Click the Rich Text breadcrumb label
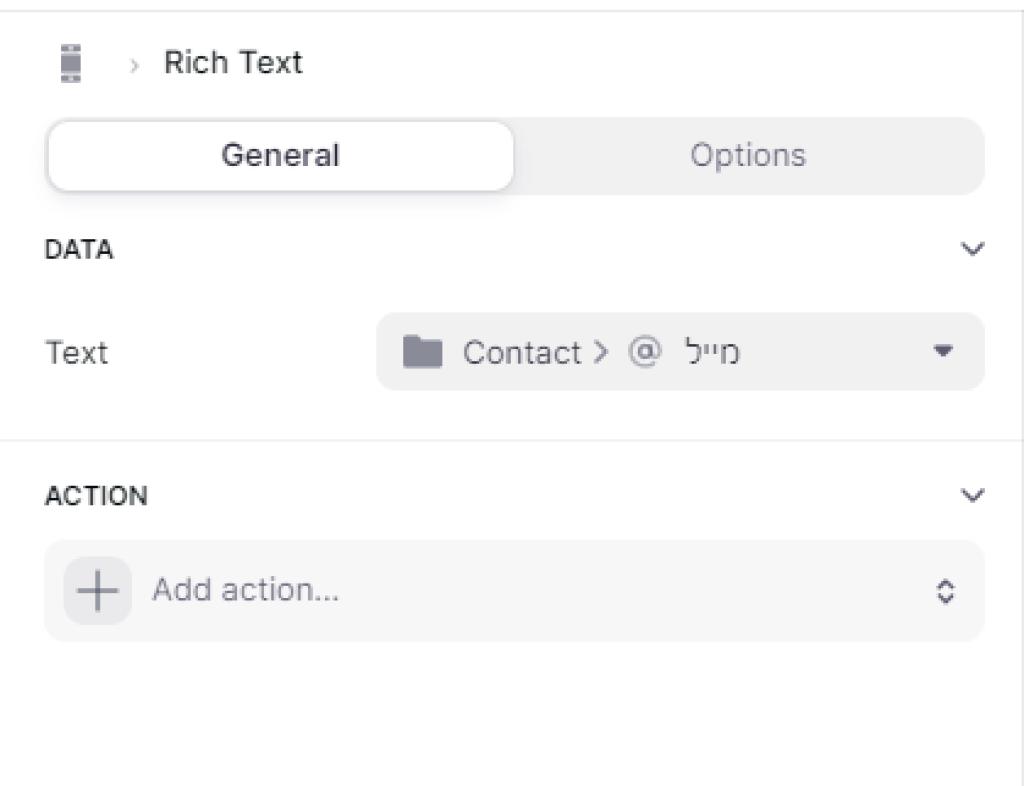The image size is (1024, 786). coord(233,63)
